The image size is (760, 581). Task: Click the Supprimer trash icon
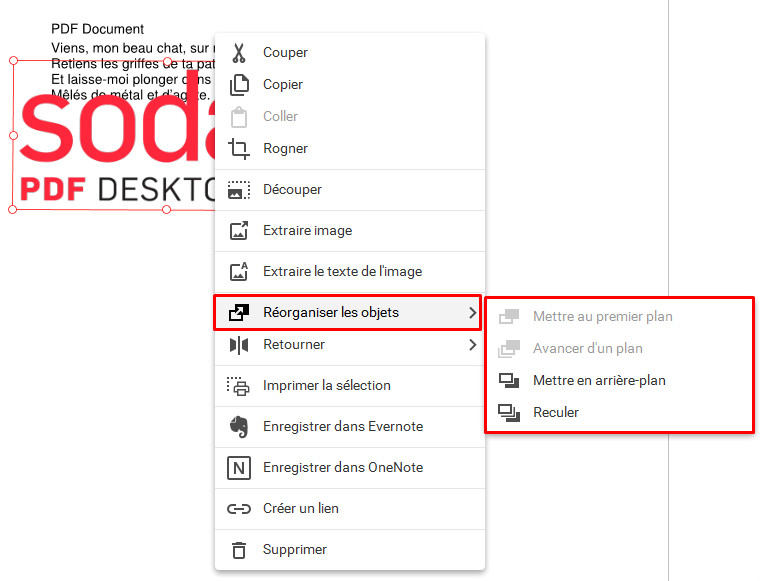coord(238,550)
